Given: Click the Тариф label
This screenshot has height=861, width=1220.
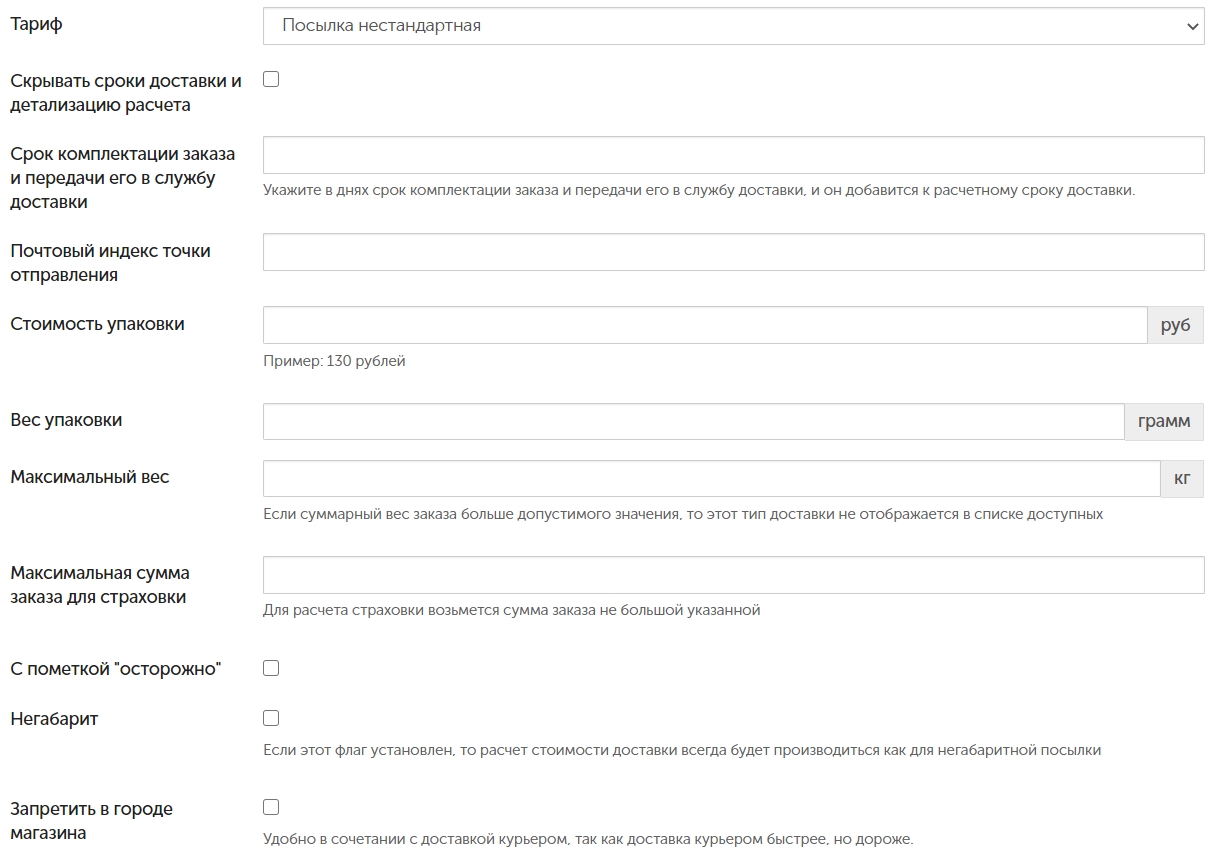Looking at the screenshot, I should point(36,25).
